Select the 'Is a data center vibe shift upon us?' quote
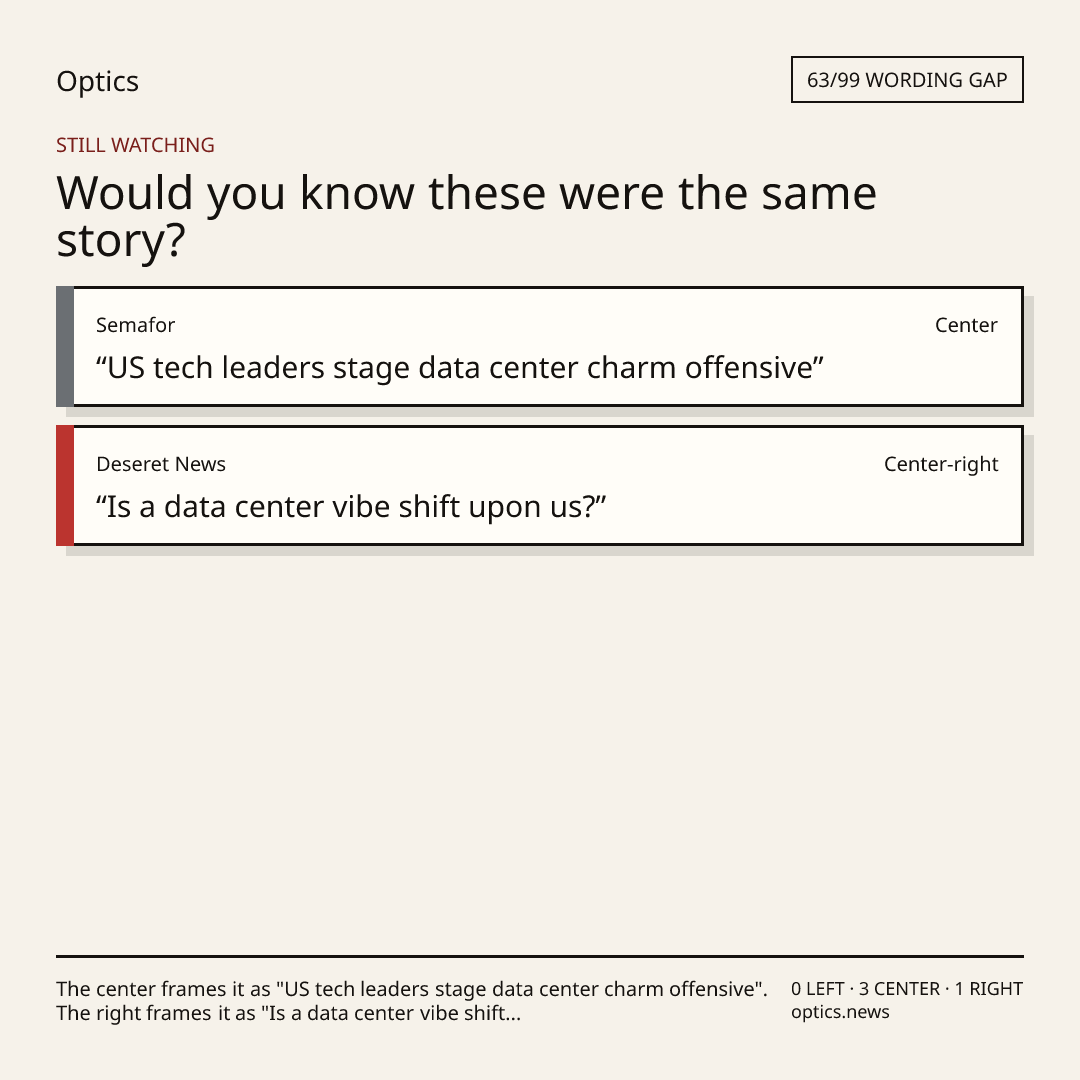Screen dimensions: 1080x1080 pyautogui.click(x=351, y=507)
